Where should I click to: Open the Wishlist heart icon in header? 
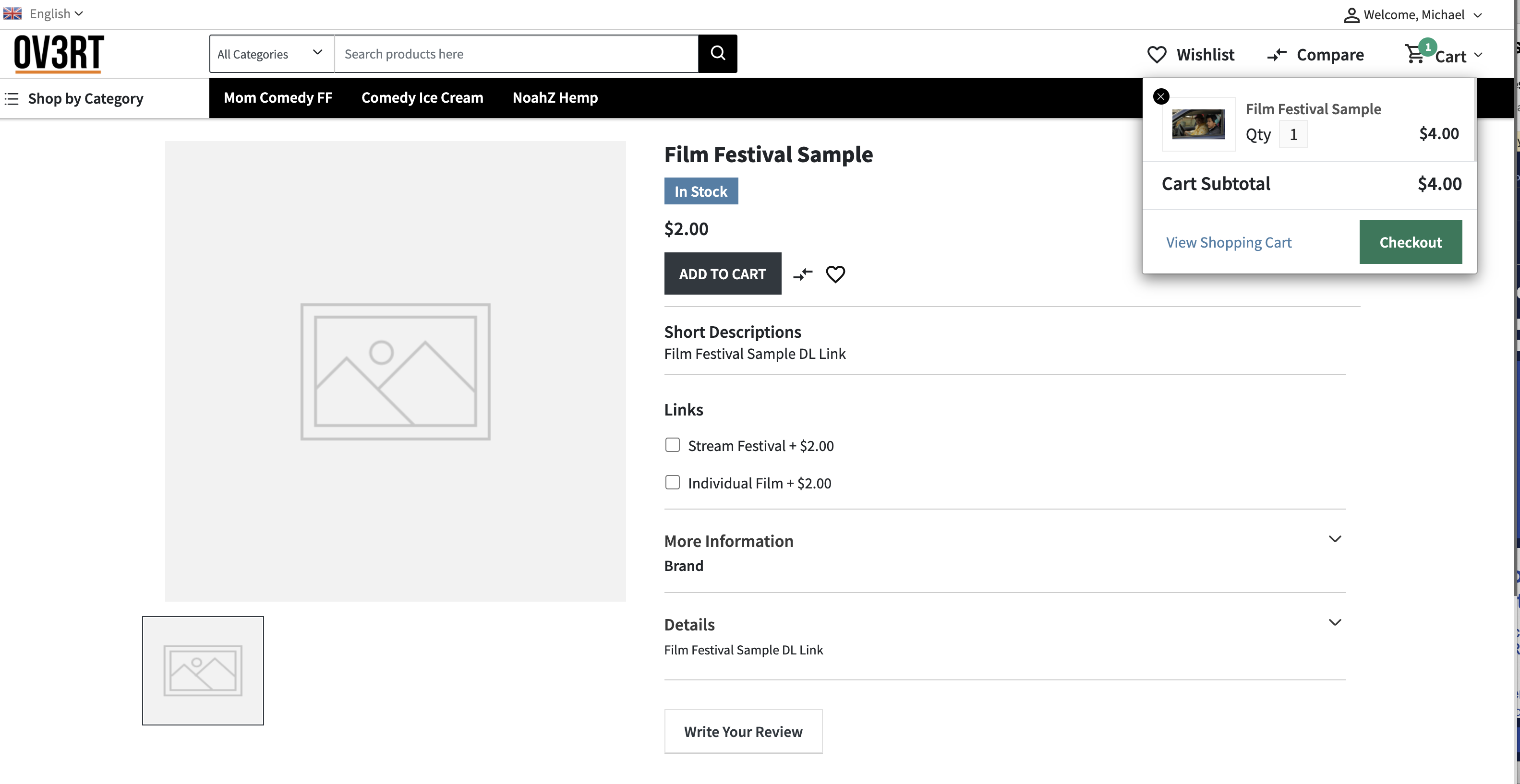1157,55
